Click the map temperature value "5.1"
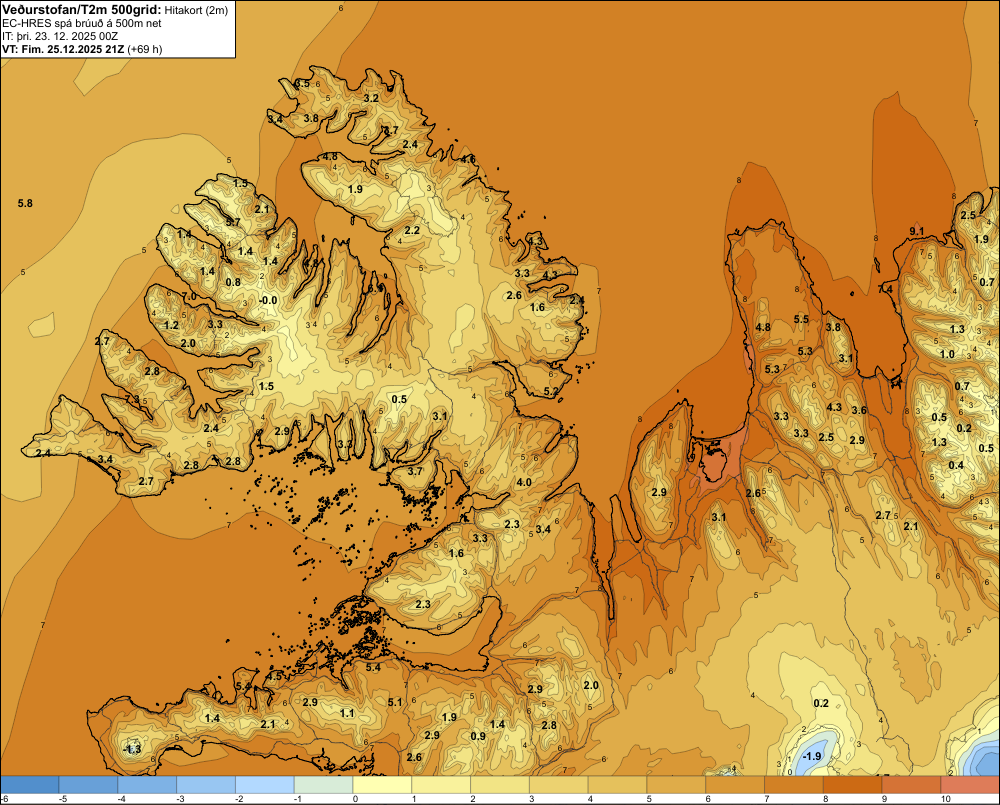This screenshot has width=1000, height=805. pos(395,702)
